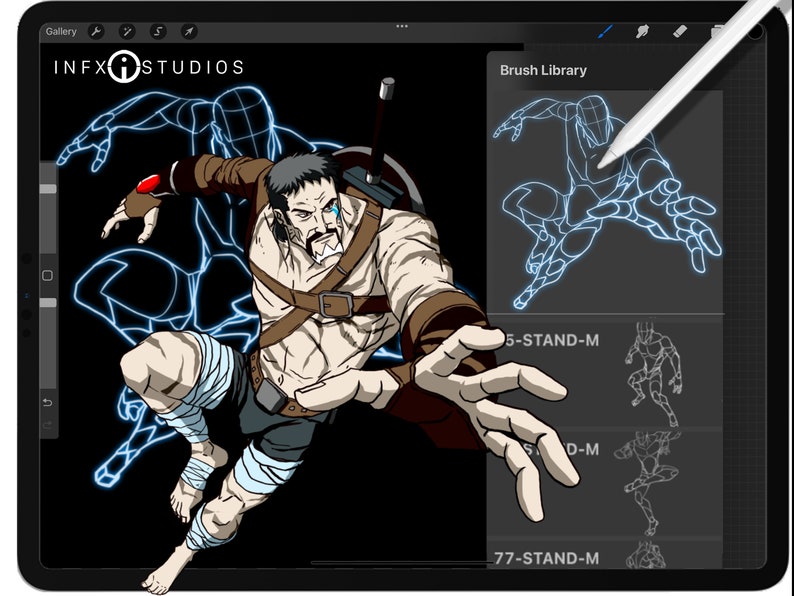Select the Eraser tool
Viewport: 794px width, 596px height.
tap(680, 31)
